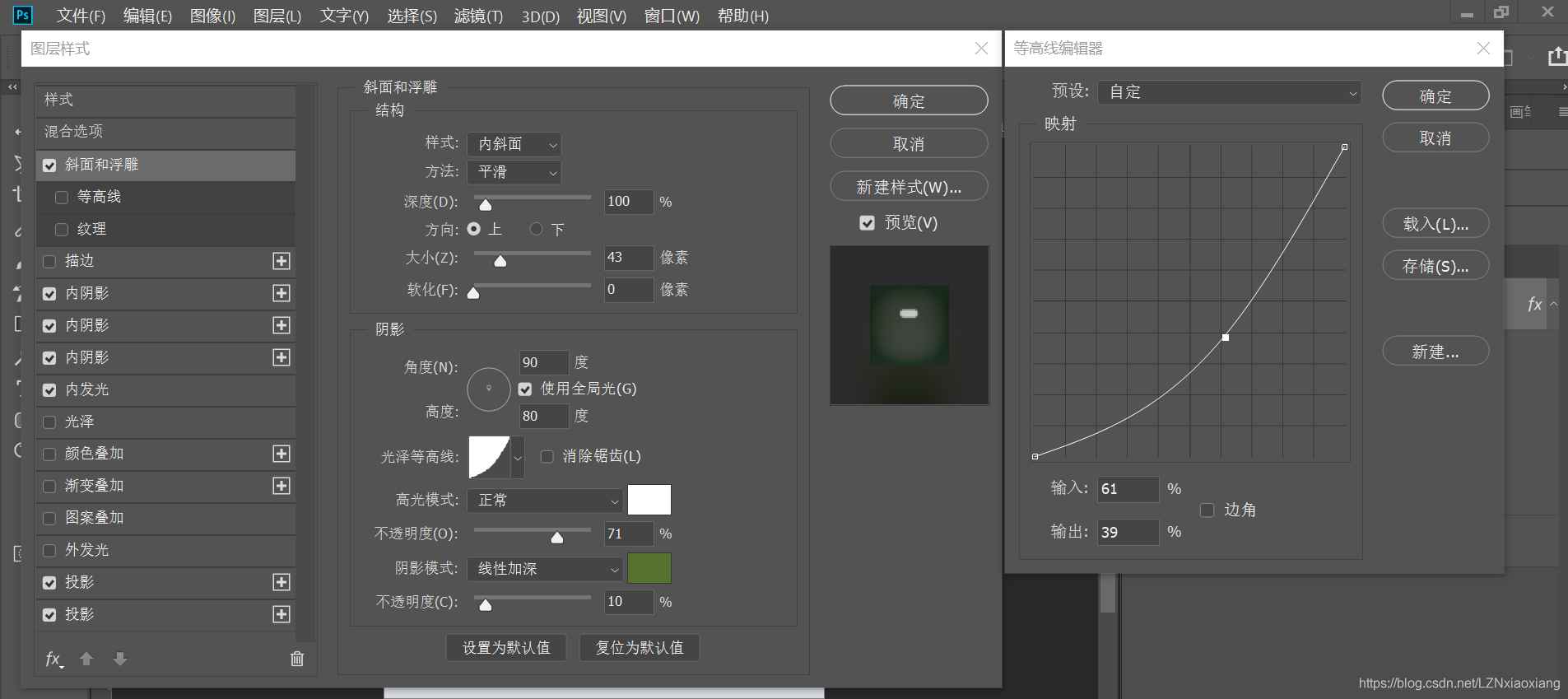Delete effect with the trash icon
Viewport: 1568px width, 699px height.
click(x=297, y=659)
